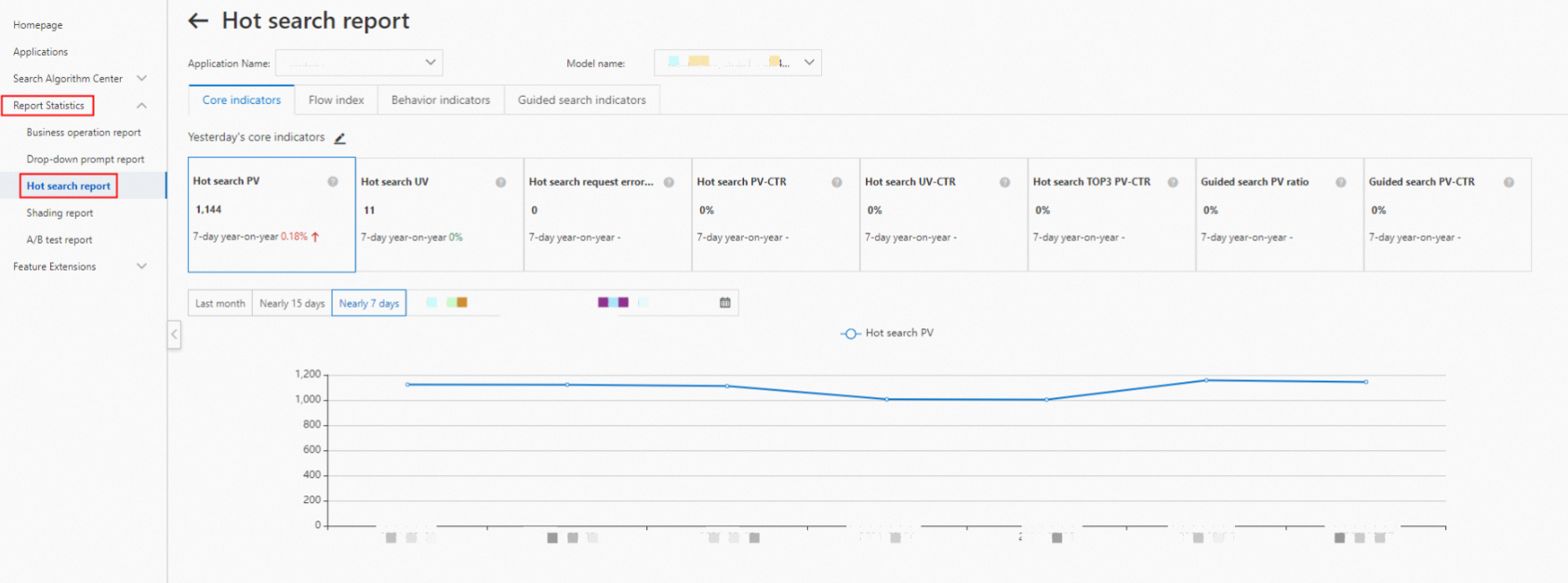
Task: Switch to the Flow index tab
Action: point(336,100)
